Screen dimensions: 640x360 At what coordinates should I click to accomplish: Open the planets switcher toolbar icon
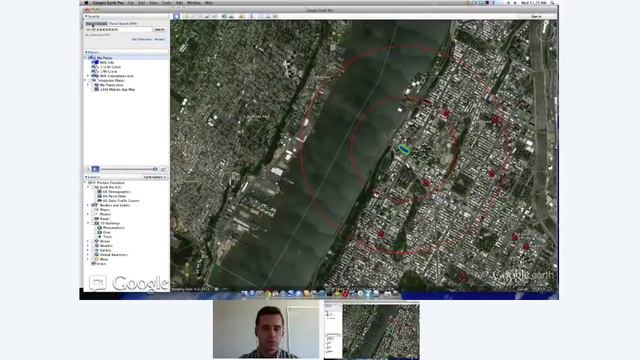(x=241, y=16)
